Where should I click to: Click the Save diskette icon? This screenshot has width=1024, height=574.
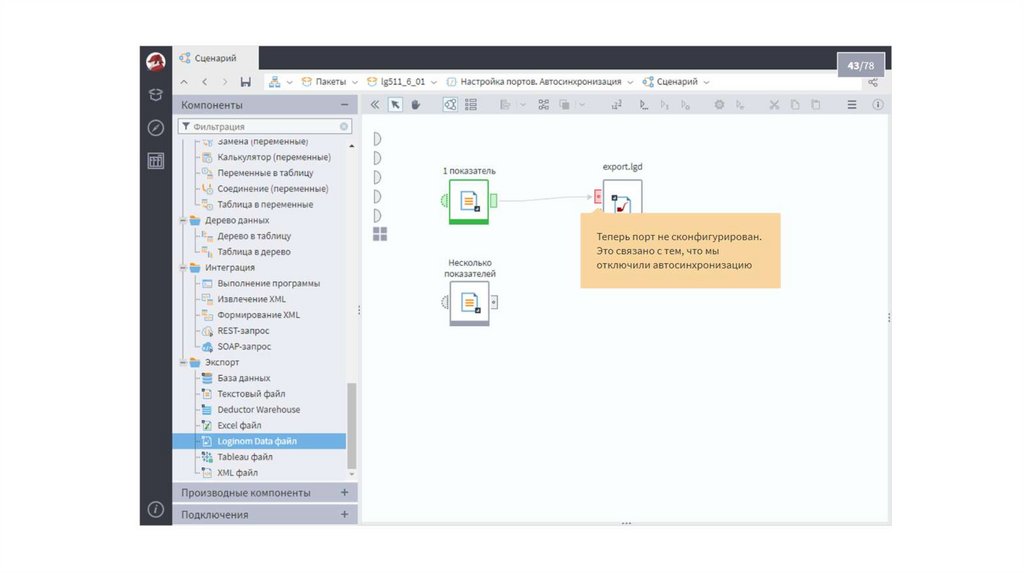(x=246, y=82)
